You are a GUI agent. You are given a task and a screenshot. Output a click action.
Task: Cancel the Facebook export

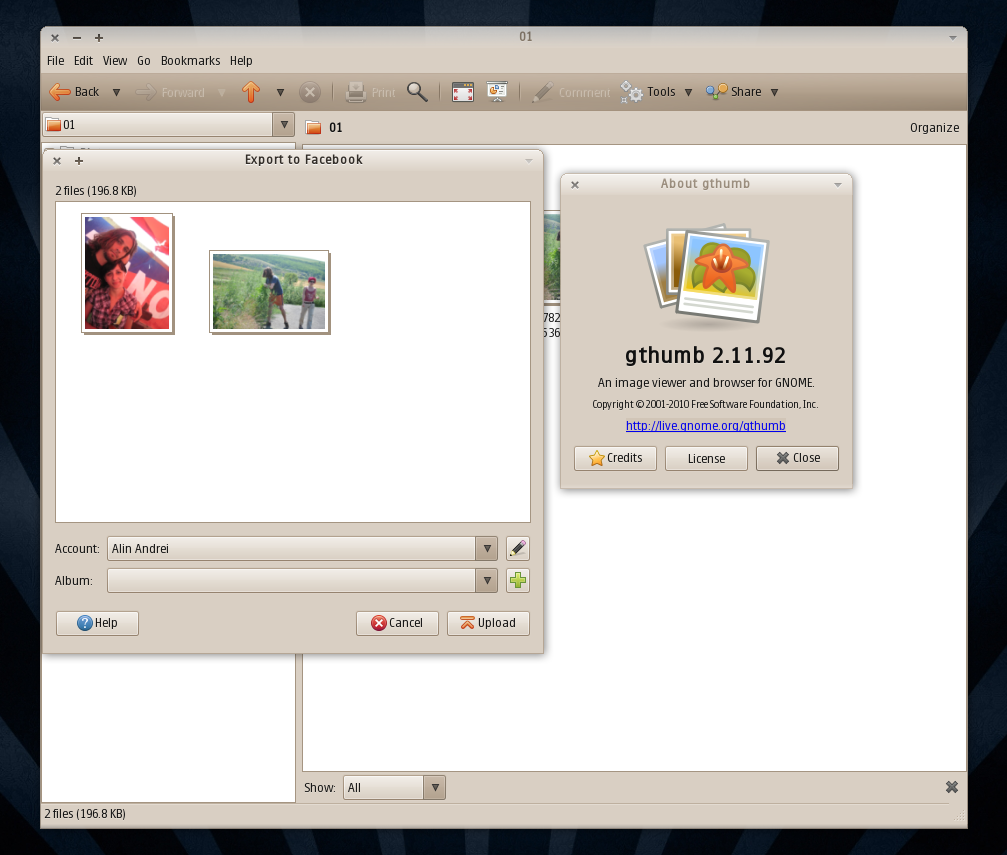(397, 623)
